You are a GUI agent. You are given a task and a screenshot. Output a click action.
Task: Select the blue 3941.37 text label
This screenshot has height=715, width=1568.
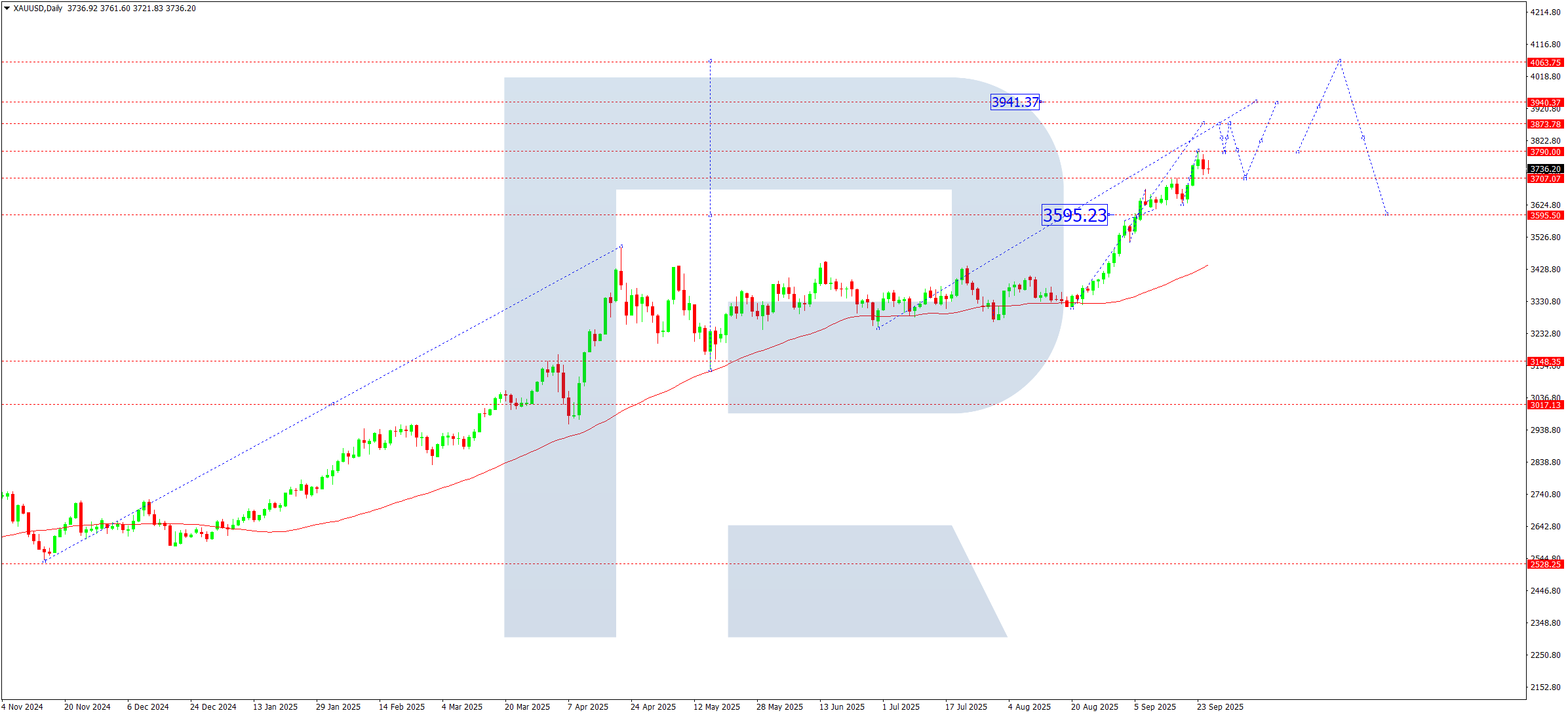1015,102
